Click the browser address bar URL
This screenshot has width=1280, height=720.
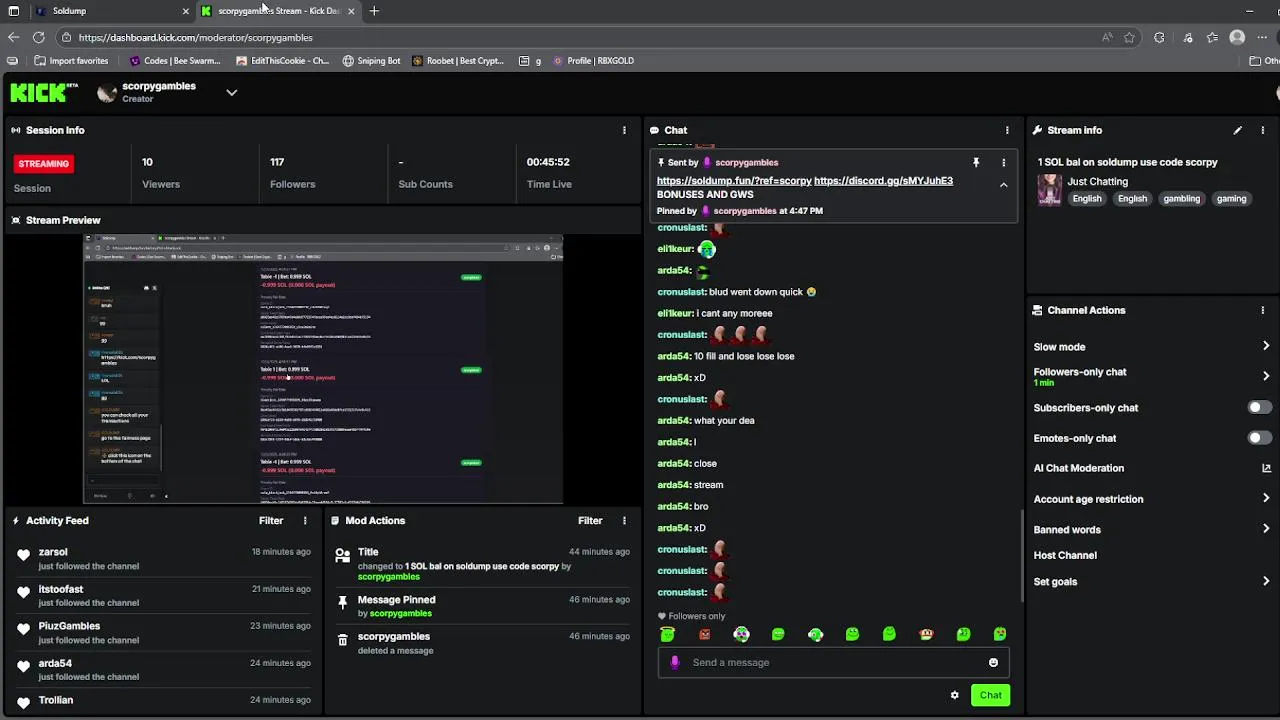click(x=195, y=37)
